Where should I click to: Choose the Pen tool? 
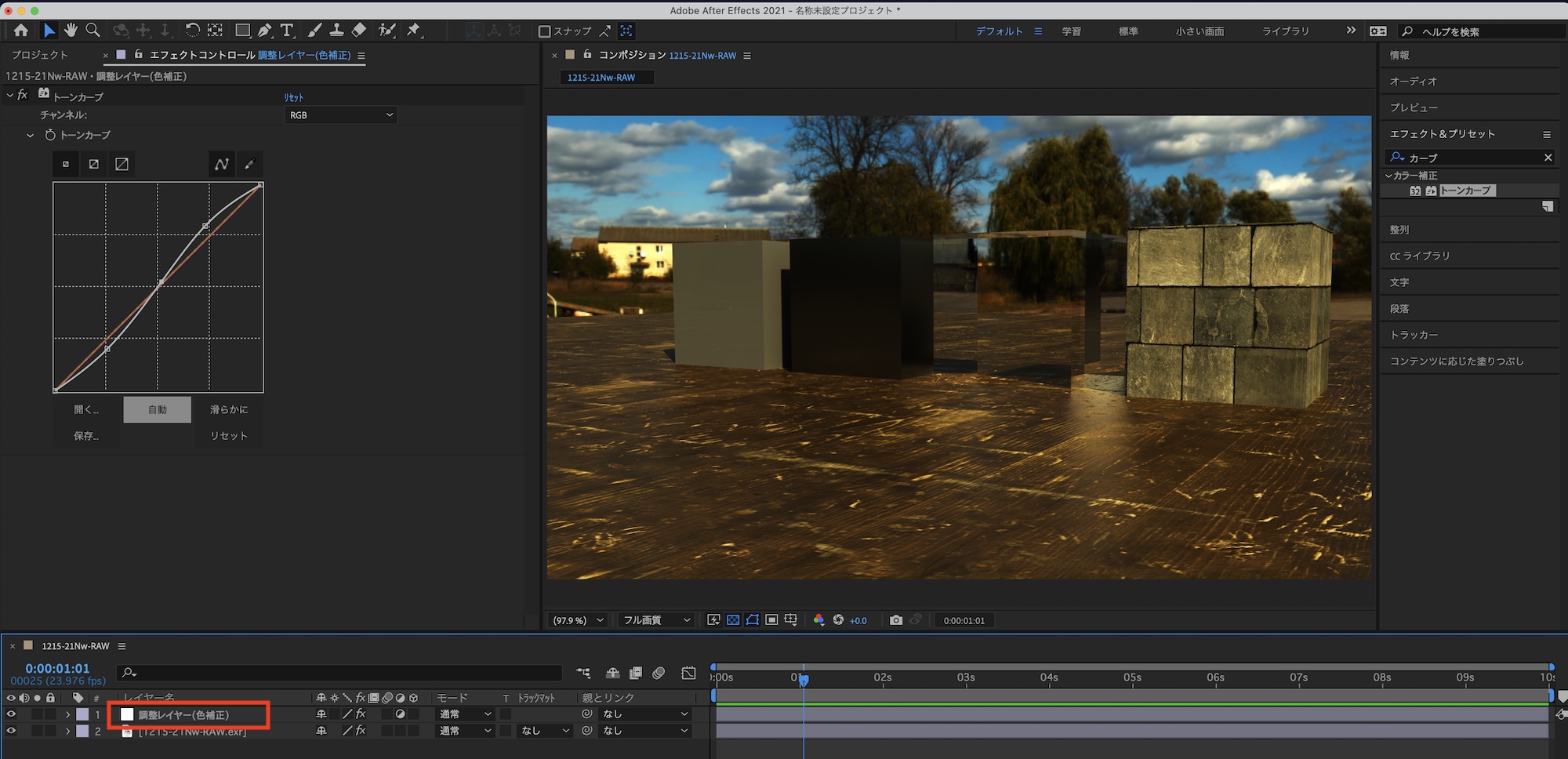[265, 31]
